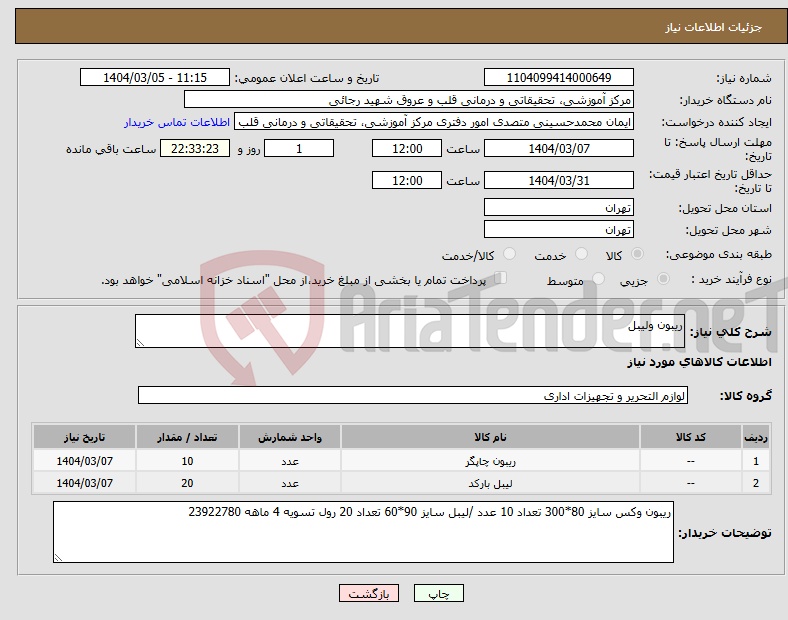Click the quantity cell showing 20
Screen dimensions: 788x620
point(187,483)
